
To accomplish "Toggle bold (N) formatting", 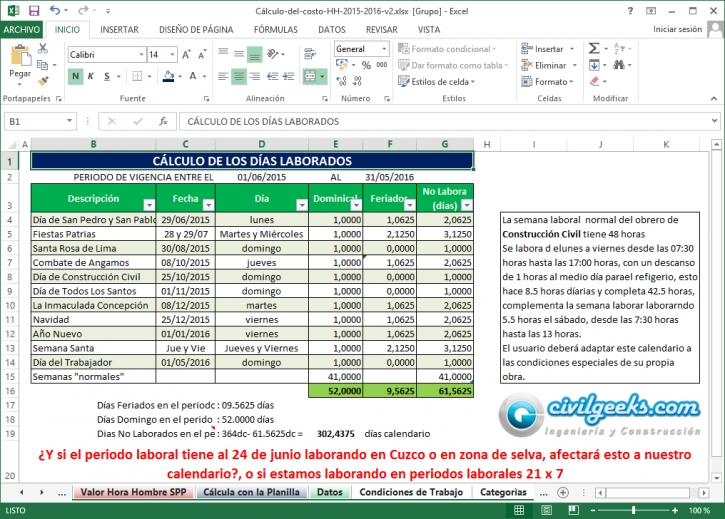I will (76, 76).
